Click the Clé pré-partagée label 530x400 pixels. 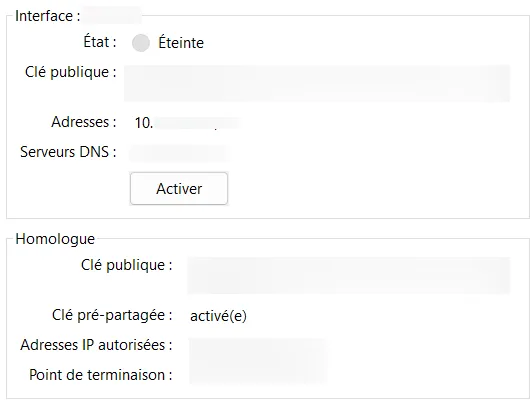[112, 315]
